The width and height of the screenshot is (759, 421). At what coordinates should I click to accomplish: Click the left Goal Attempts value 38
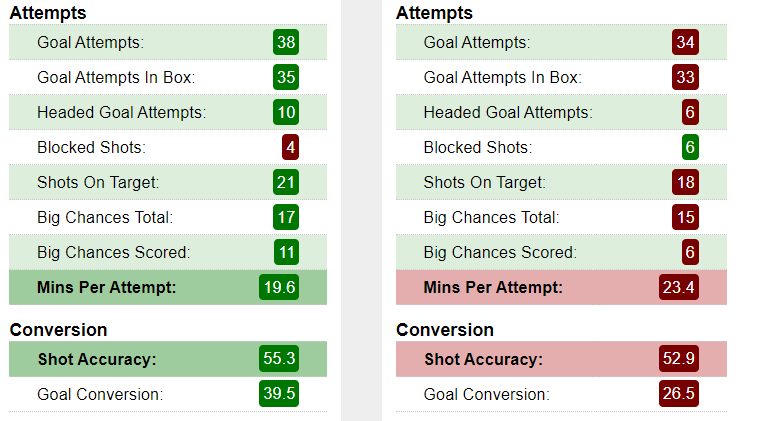[x=286, y=42]
